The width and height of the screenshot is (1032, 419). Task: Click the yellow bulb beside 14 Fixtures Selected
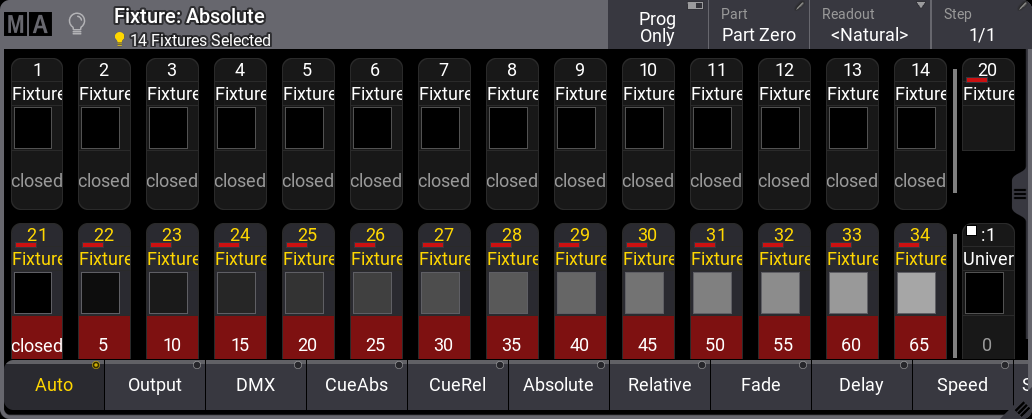pyautogui.click(x=120, y=40)
